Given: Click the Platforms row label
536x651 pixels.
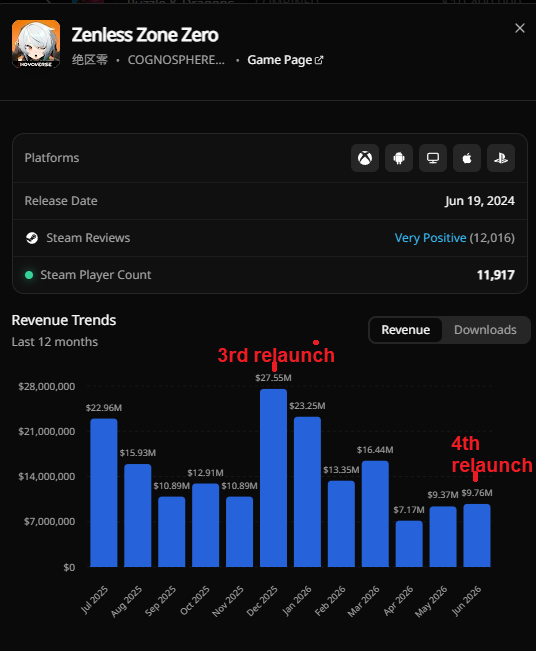Looking at the screenshot, I should pos(52,158).
